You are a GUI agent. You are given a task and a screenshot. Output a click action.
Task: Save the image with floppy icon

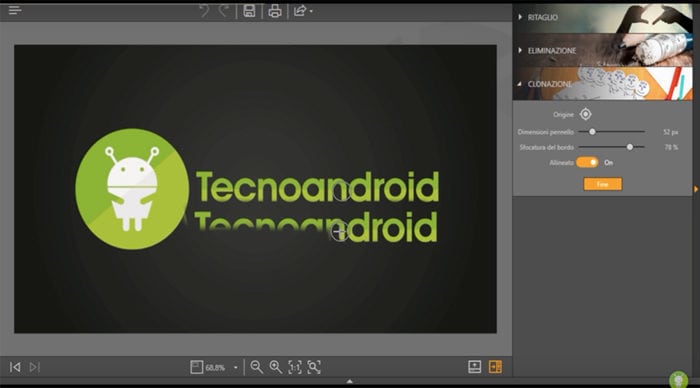tap(249, 11)
